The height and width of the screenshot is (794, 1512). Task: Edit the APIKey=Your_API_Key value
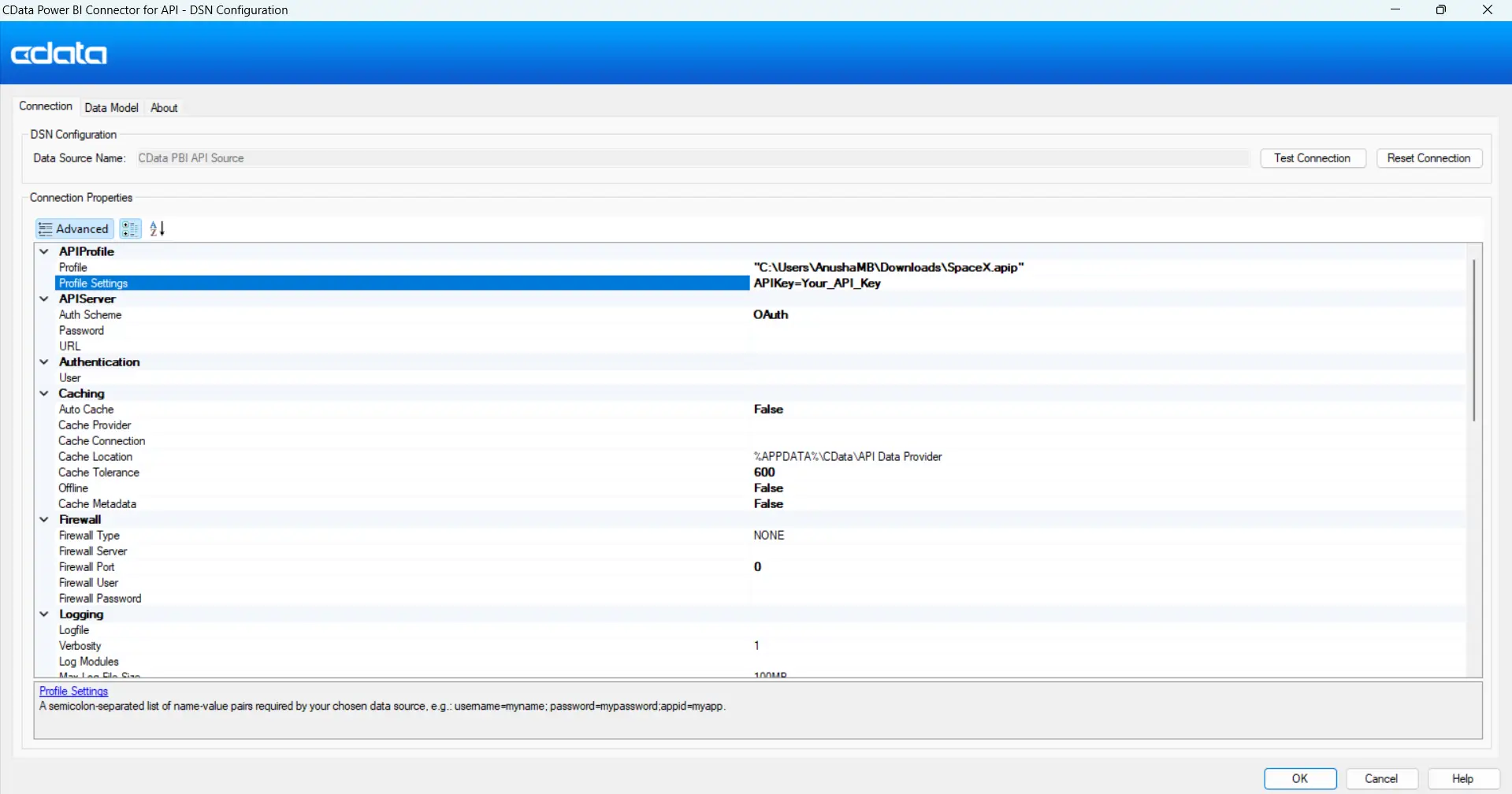pos(817,283)
